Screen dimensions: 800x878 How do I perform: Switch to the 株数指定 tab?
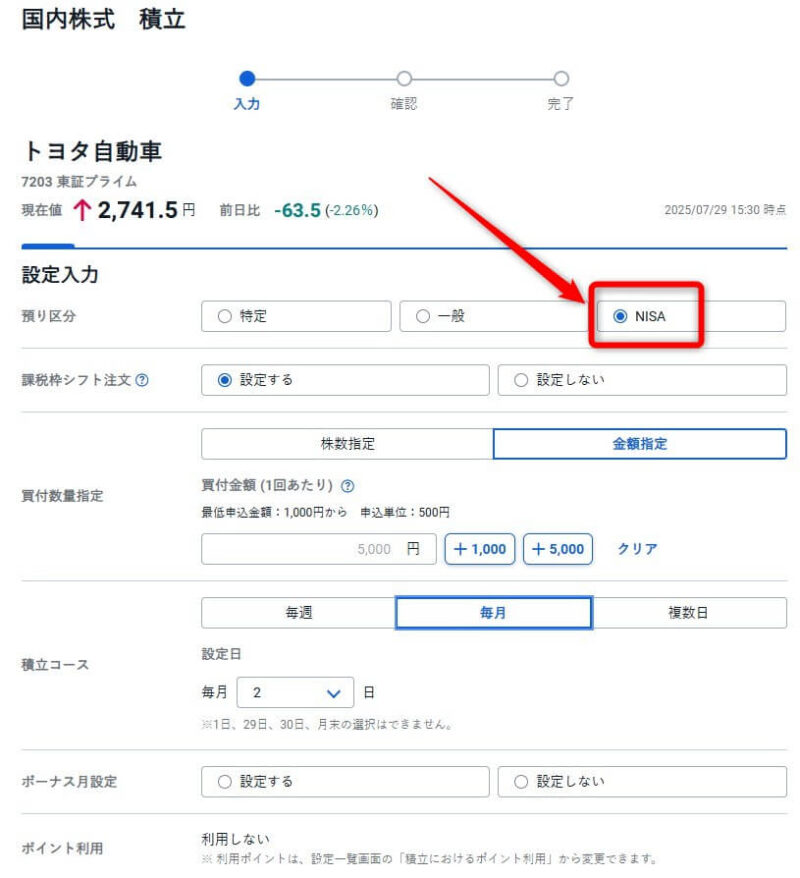347,443
